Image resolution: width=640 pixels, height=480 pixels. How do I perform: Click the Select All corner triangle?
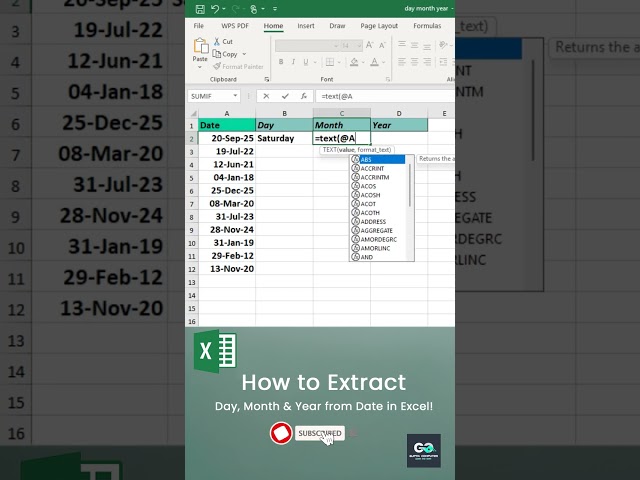(193, 113)
